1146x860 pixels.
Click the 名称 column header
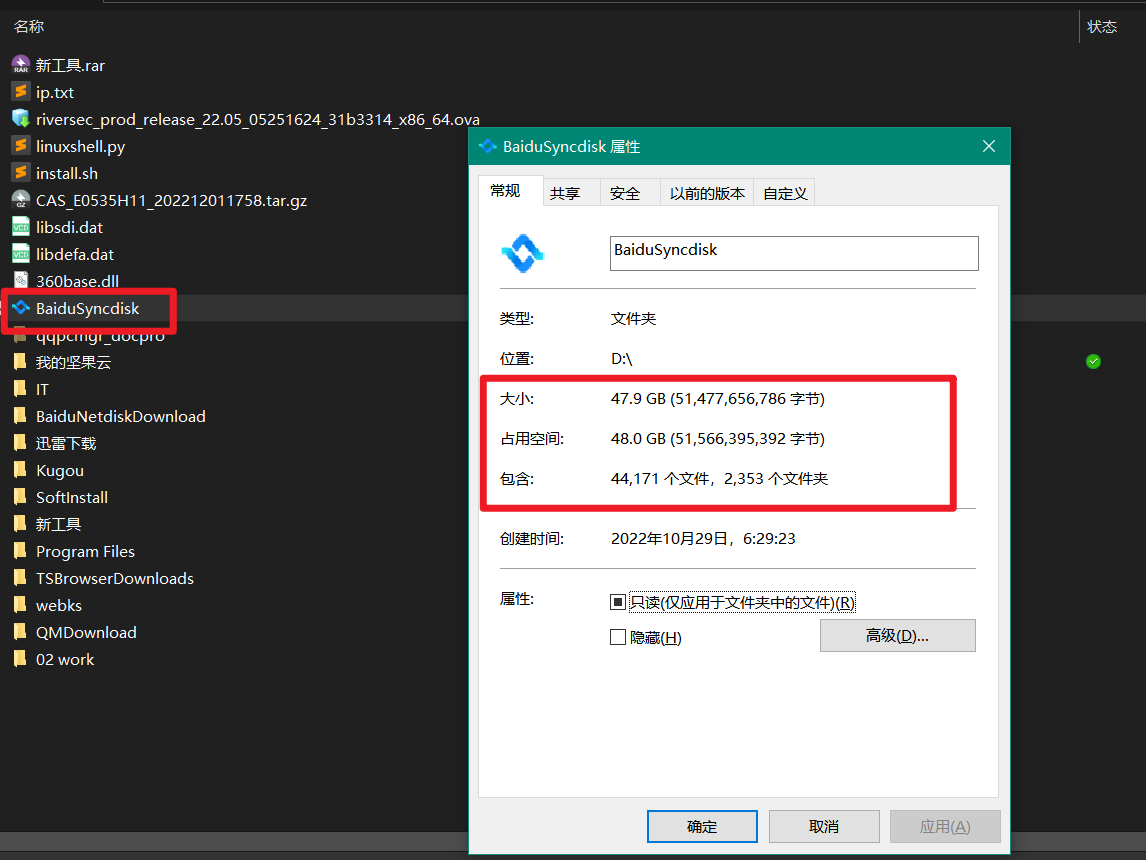click(29, 26)
